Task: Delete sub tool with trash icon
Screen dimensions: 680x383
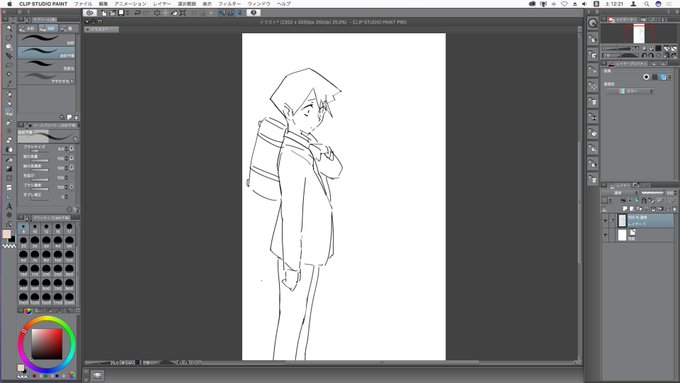Action: coord(76,117)
